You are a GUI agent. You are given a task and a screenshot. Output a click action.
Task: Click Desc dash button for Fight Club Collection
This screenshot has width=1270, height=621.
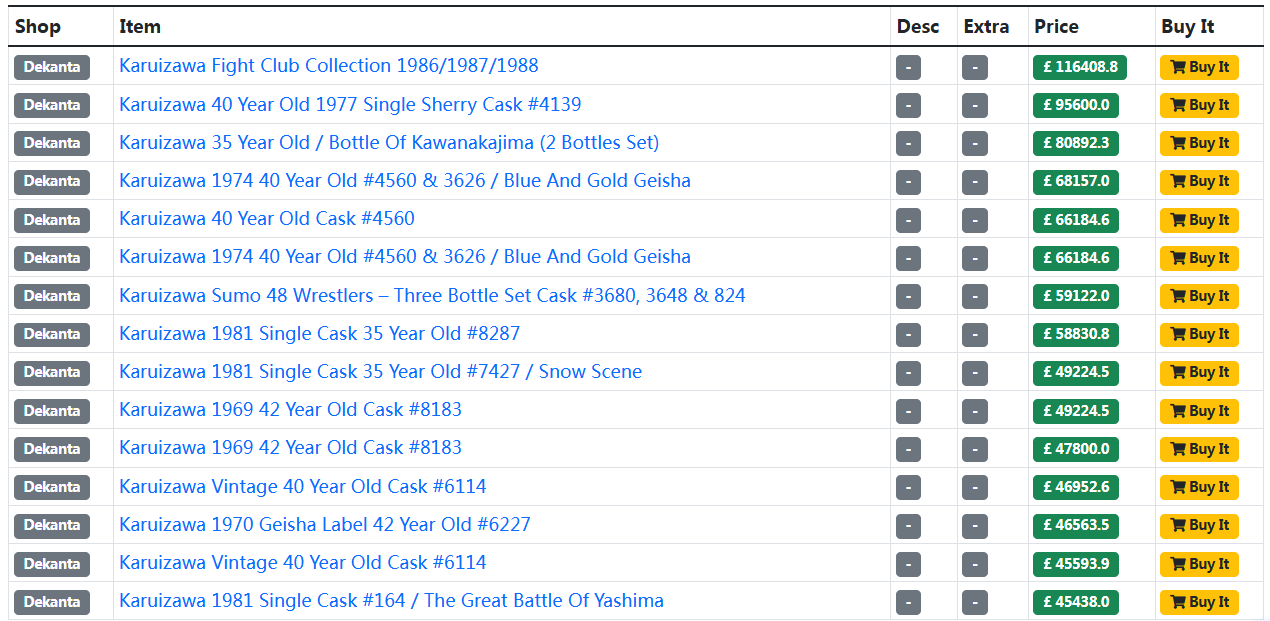[908, 67]
